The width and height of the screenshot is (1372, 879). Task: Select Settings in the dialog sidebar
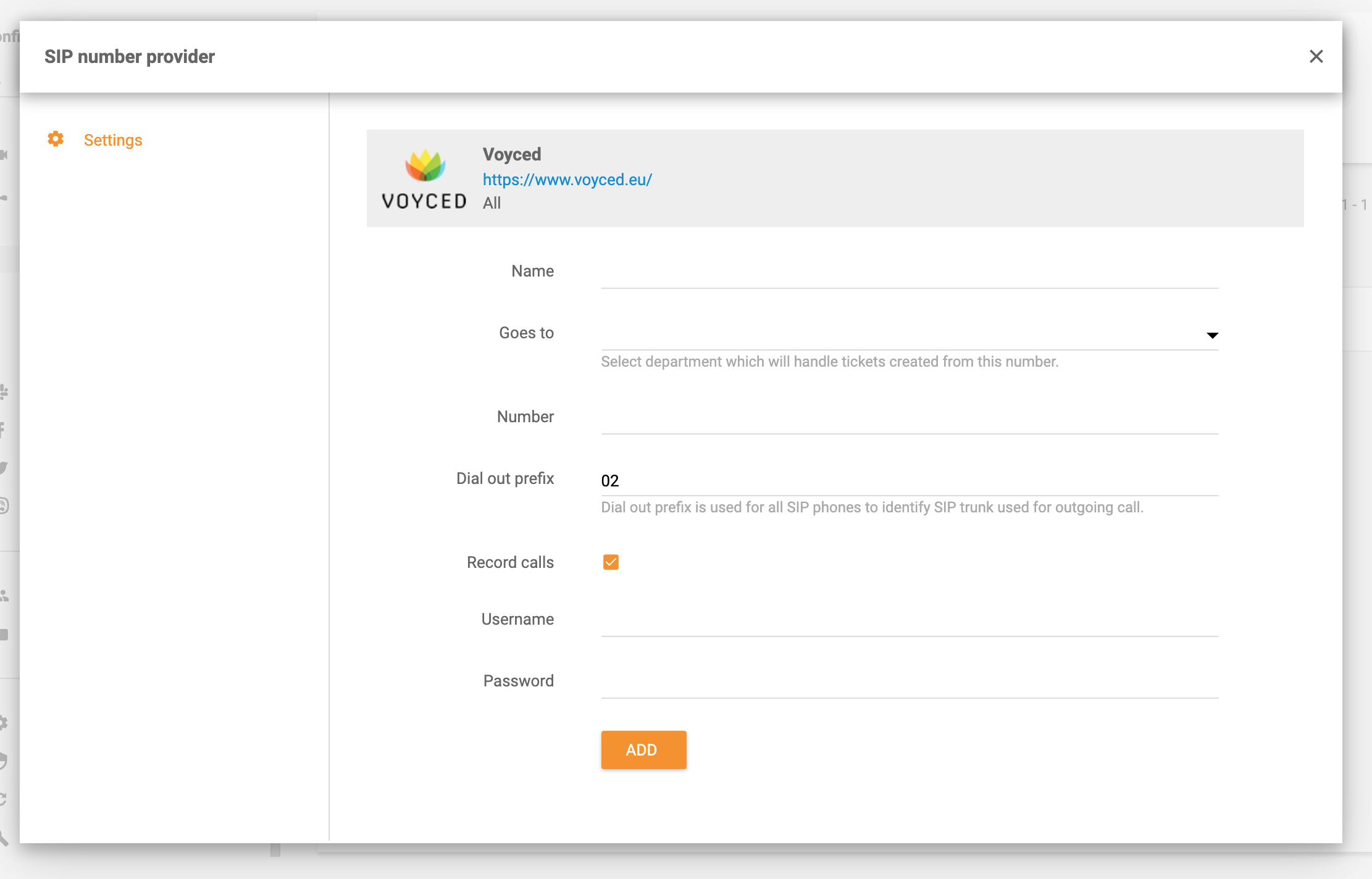click(113, 140)
